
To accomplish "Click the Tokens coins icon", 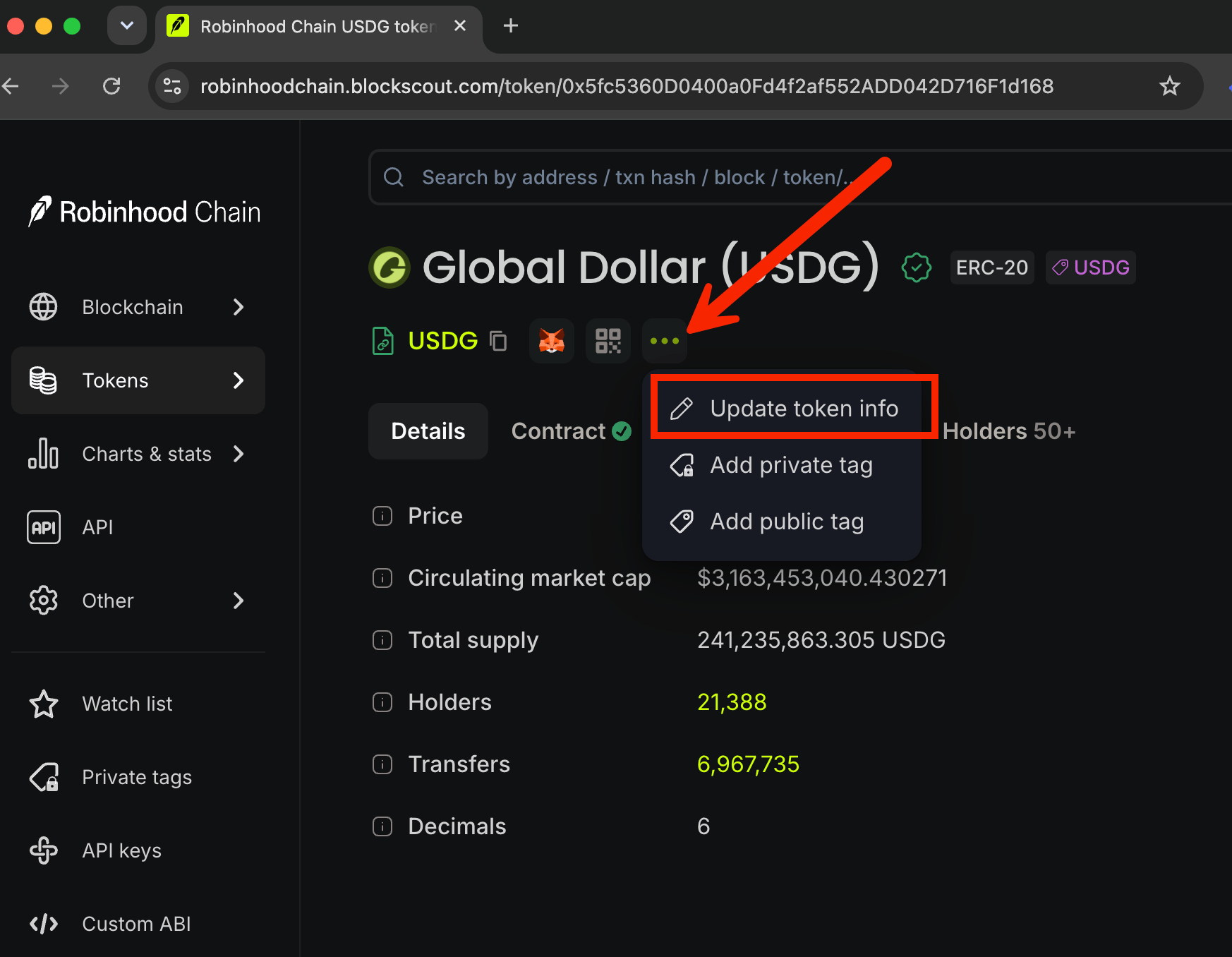I will tap(44, 380).
